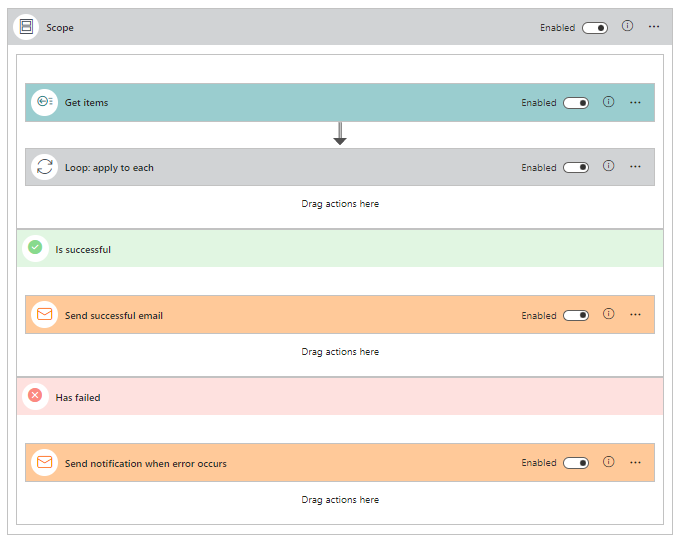The image size is (681, 544).
Task: Show info for Get items action
Action: pos(608,102)
